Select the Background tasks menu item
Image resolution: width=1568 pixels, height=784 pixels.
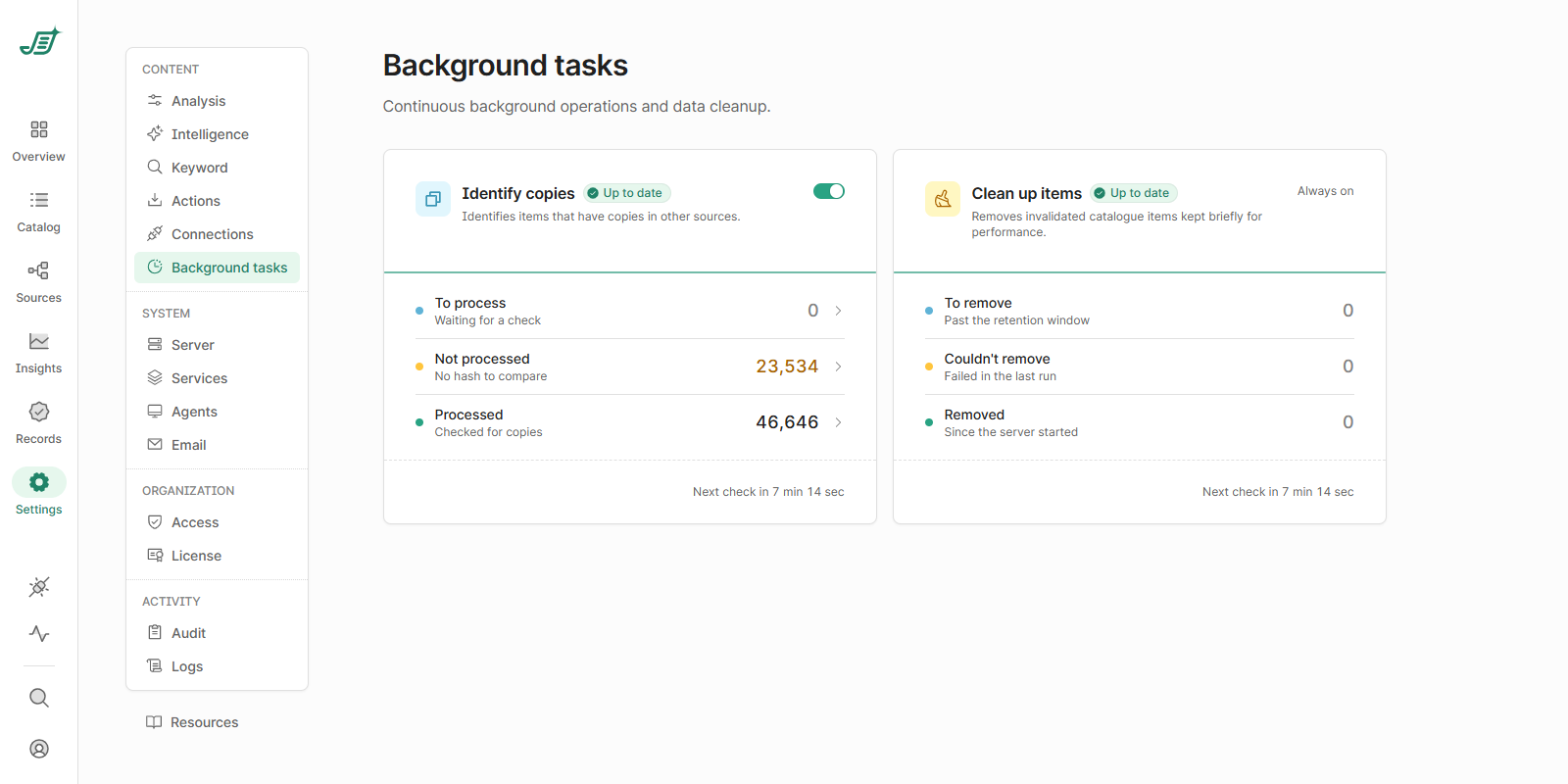point(217,268)
